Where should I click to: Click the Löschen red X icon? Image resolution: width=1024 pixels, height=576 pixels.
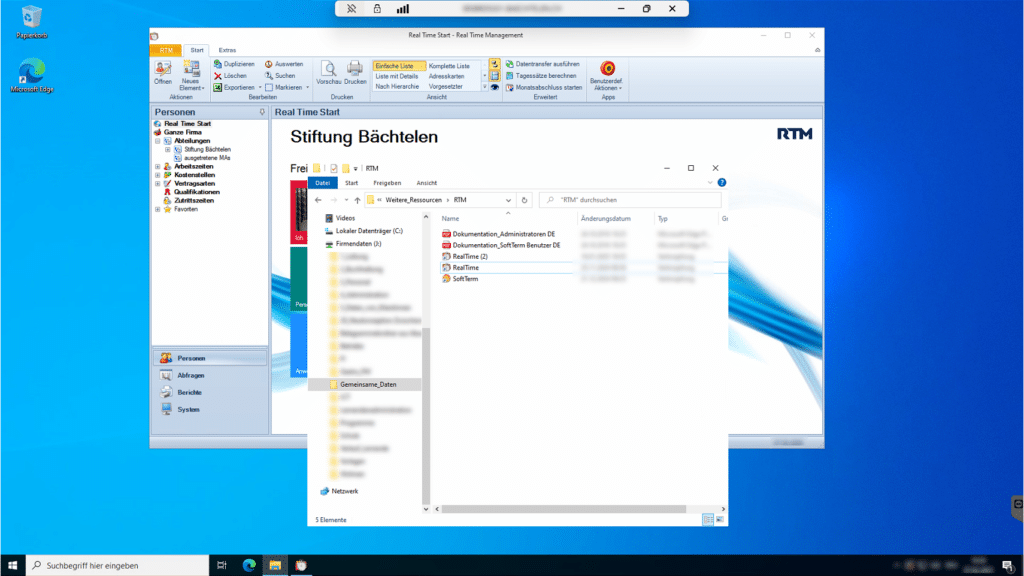217,76
